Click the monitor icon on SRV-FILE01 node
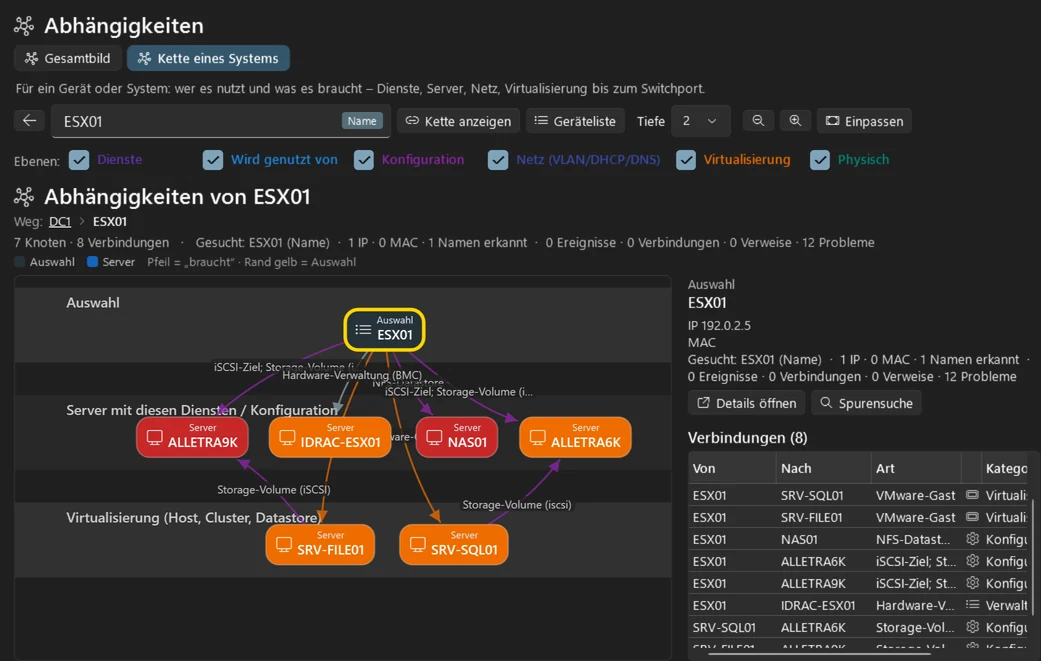Screen dimensions: 1041x661 [x=284, y=544]
